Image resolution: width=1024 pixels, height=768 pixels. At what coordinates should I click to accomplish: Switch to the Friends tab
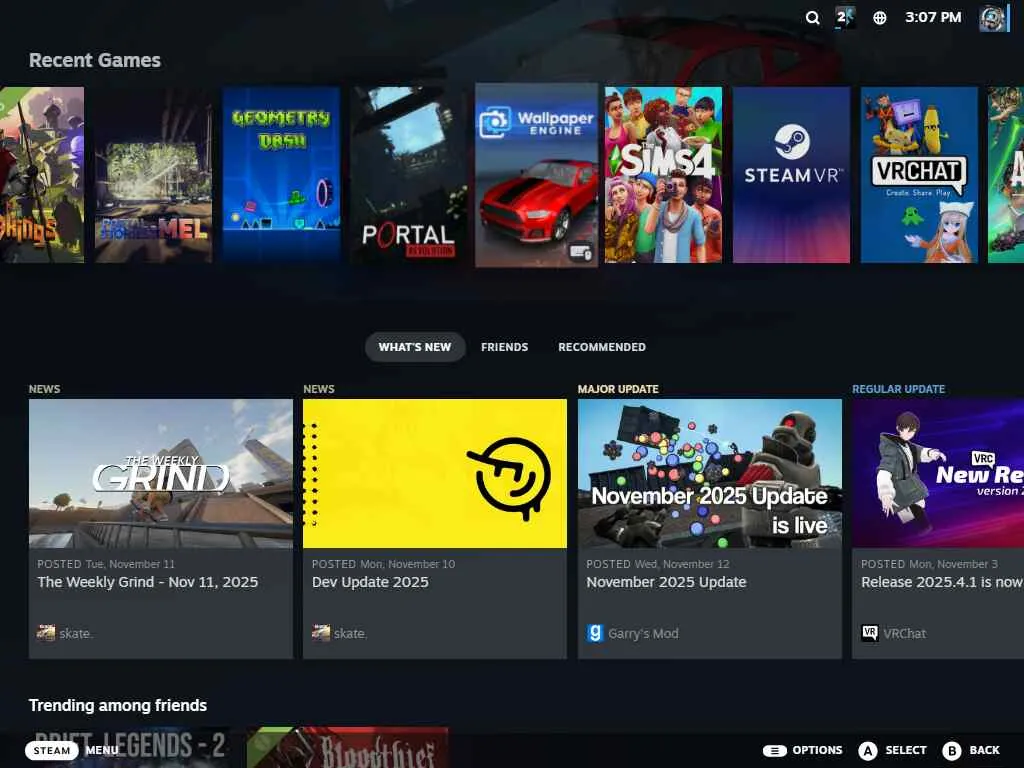pos(504,347)
